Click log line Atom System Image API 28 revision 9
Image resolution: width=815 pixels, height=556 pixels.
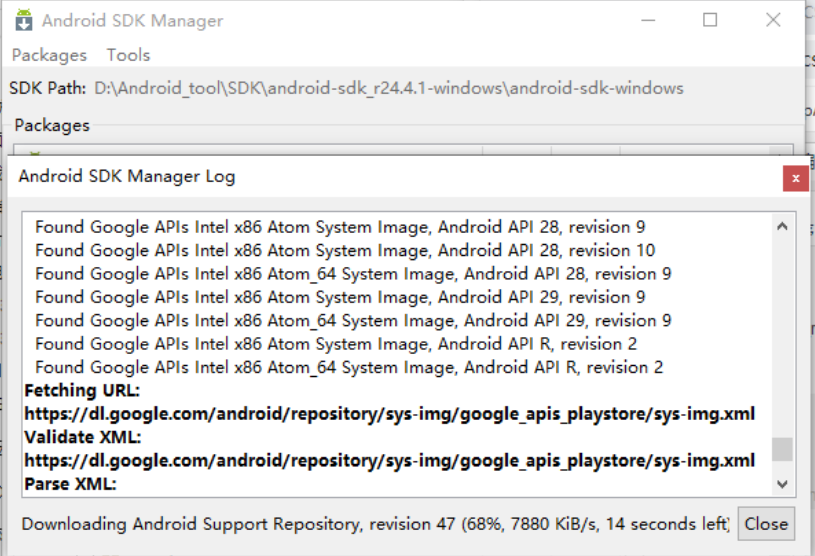(x=340, y=227)
